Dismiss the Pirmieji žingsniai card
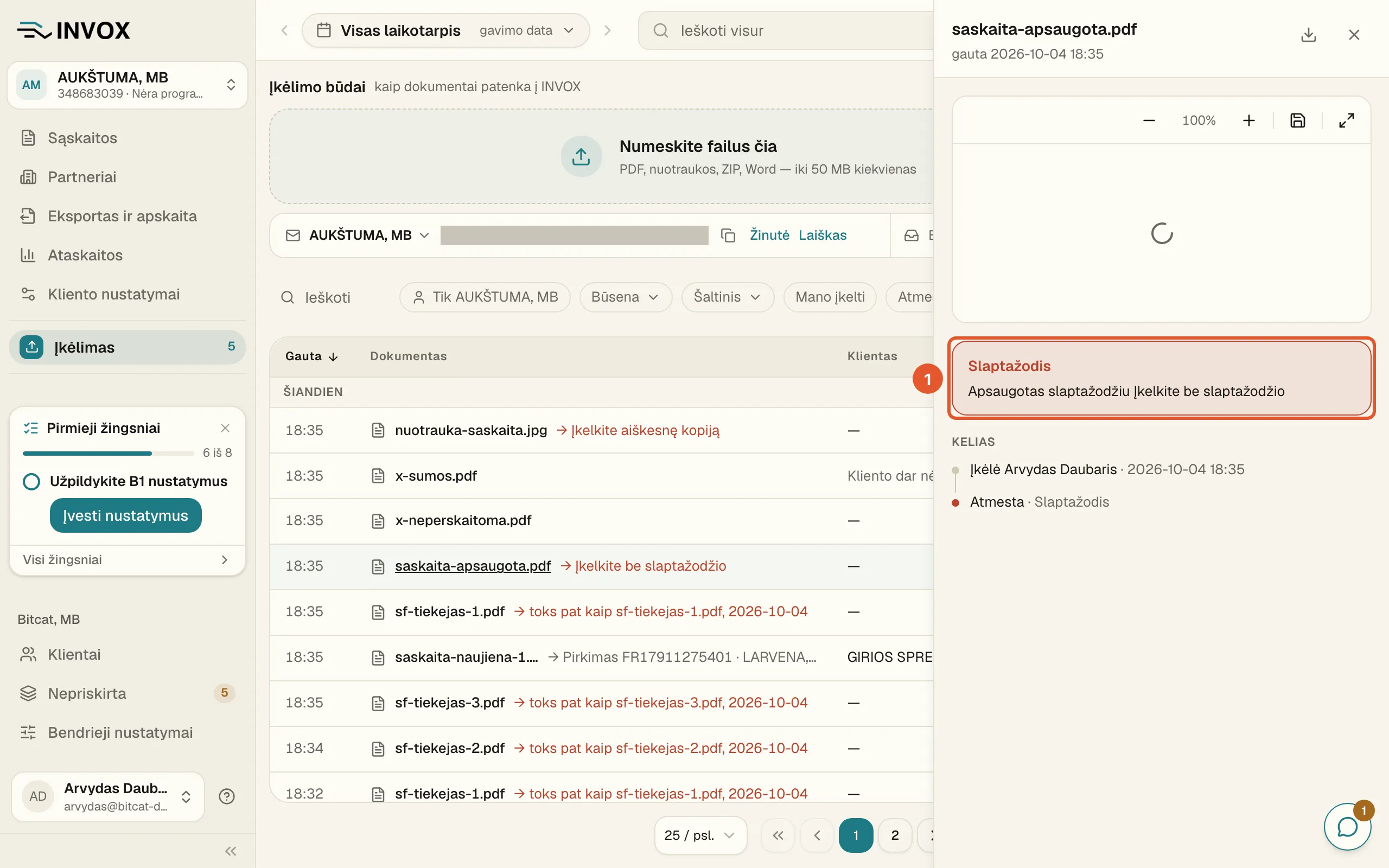This screenshot has width=1389, height=868. (x=225, y=427)
